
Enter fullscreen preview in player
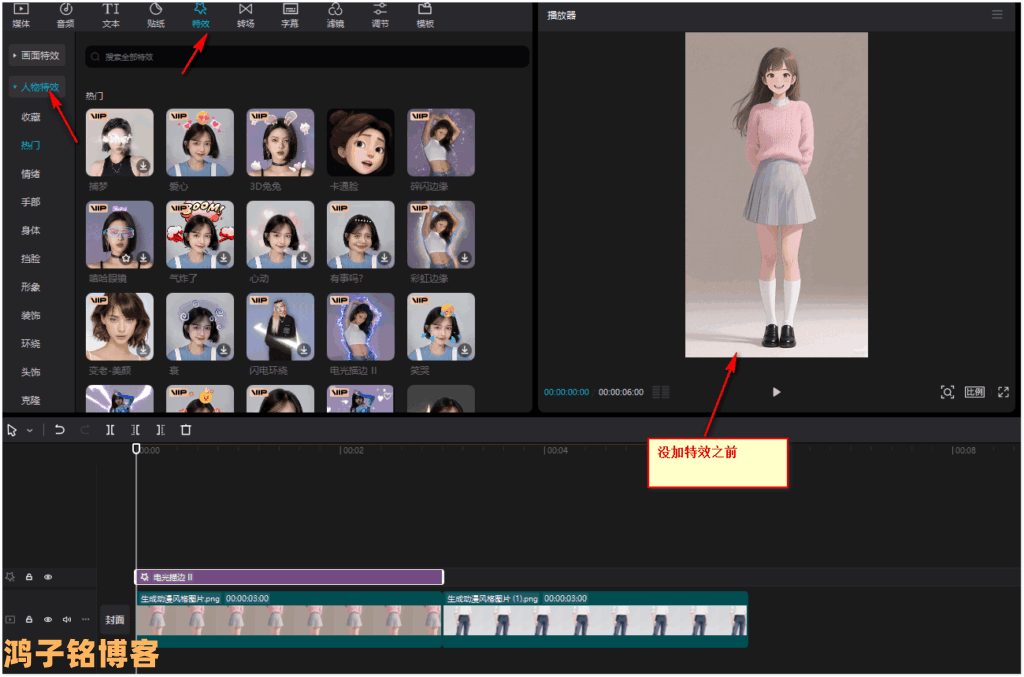(x=1004, y=392)
